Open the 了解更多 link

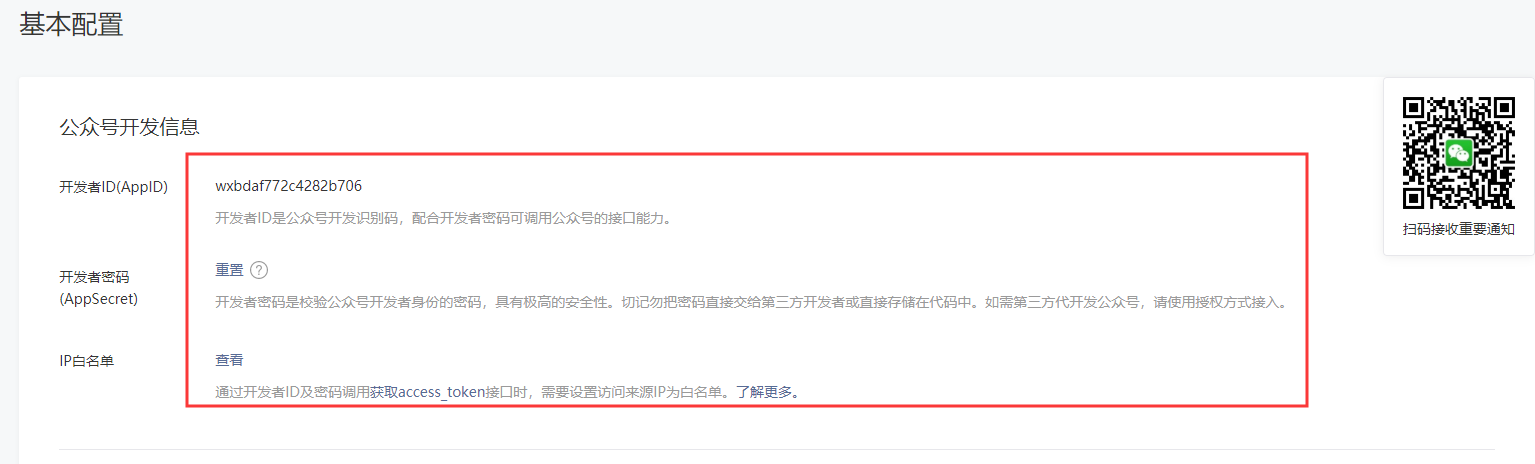tap(764, 392)
